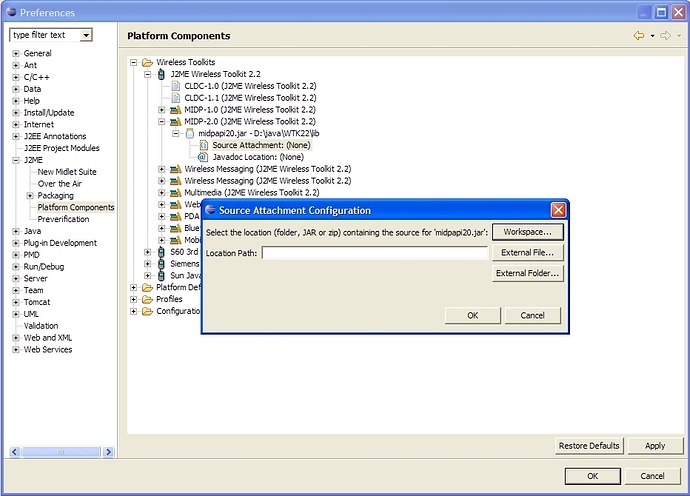Click the back navigation arrow icon

[x=639, y=36]
